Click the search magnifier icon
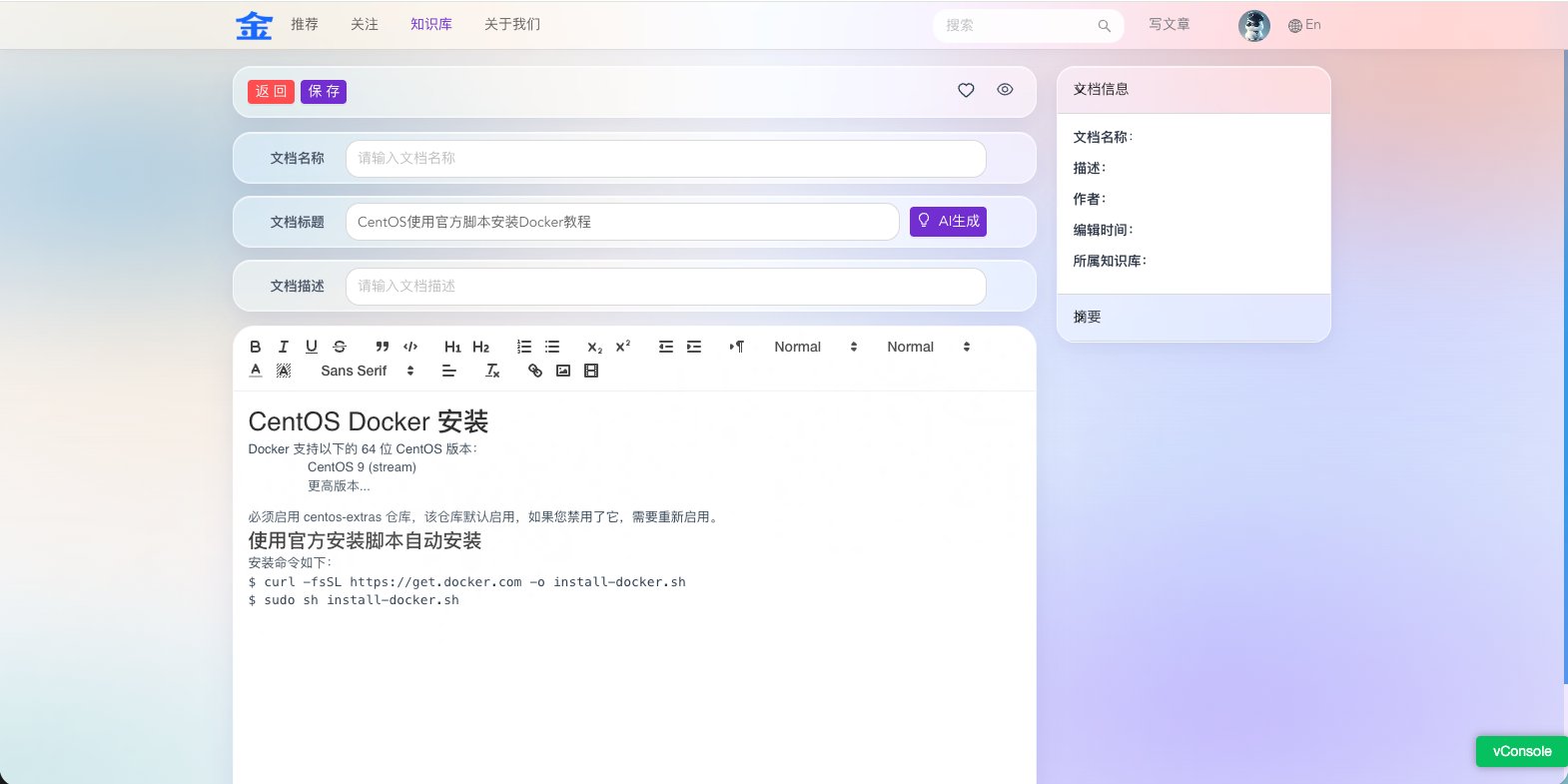 pos(1104,26)
